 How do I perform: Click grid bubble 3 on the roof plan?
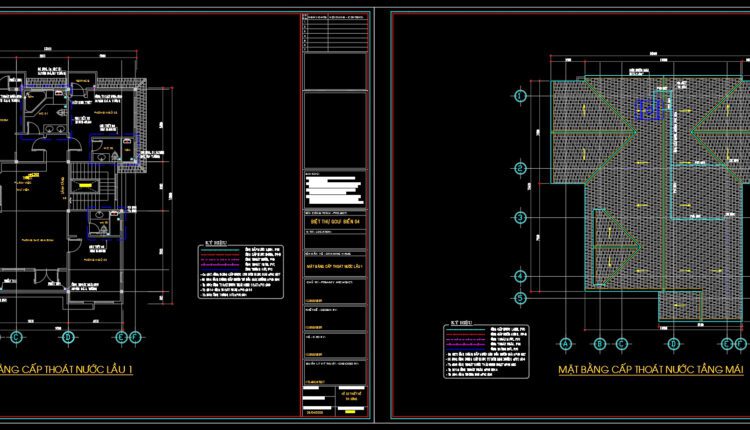point(520,218)
